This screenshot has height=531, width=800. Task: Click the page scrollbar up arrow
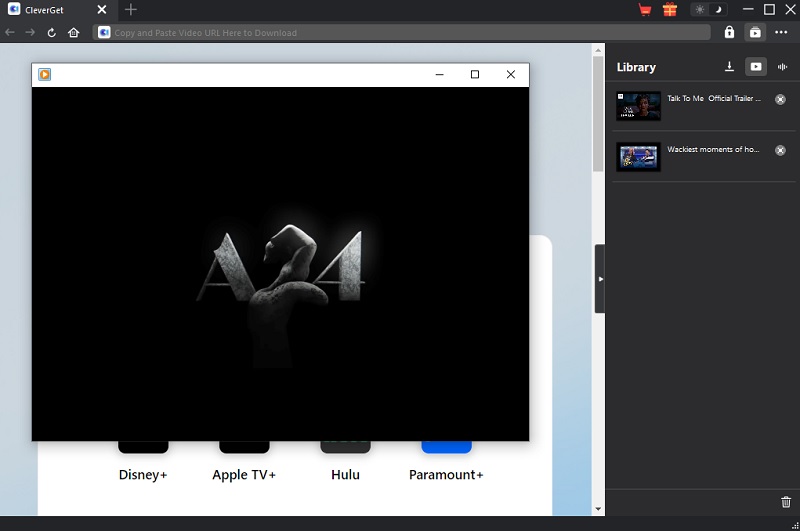598,50
